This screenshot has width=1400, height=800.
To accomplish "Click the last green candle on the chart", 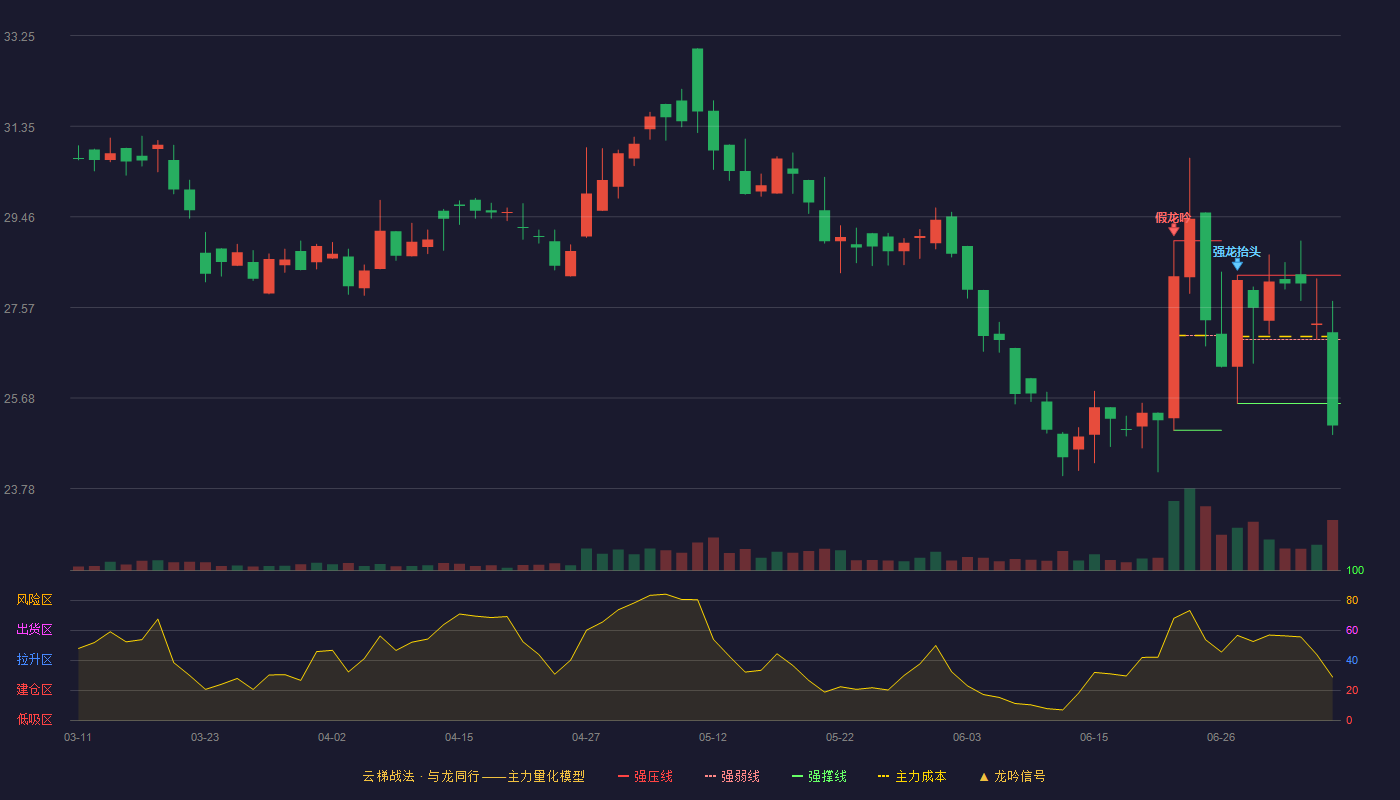I will (x=1332, y=379).
